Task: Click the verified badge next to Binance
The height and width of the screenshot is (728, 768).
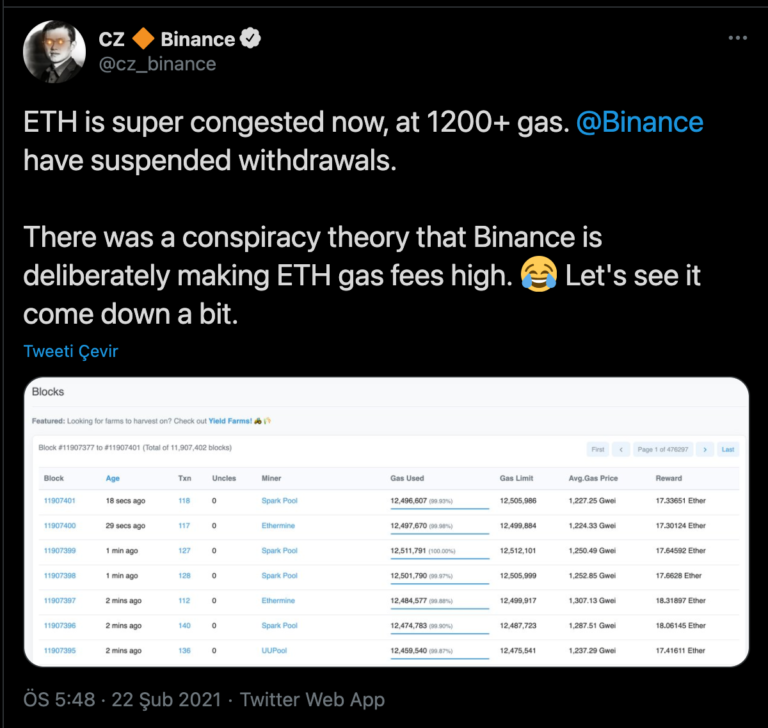Action: point(250,38)
